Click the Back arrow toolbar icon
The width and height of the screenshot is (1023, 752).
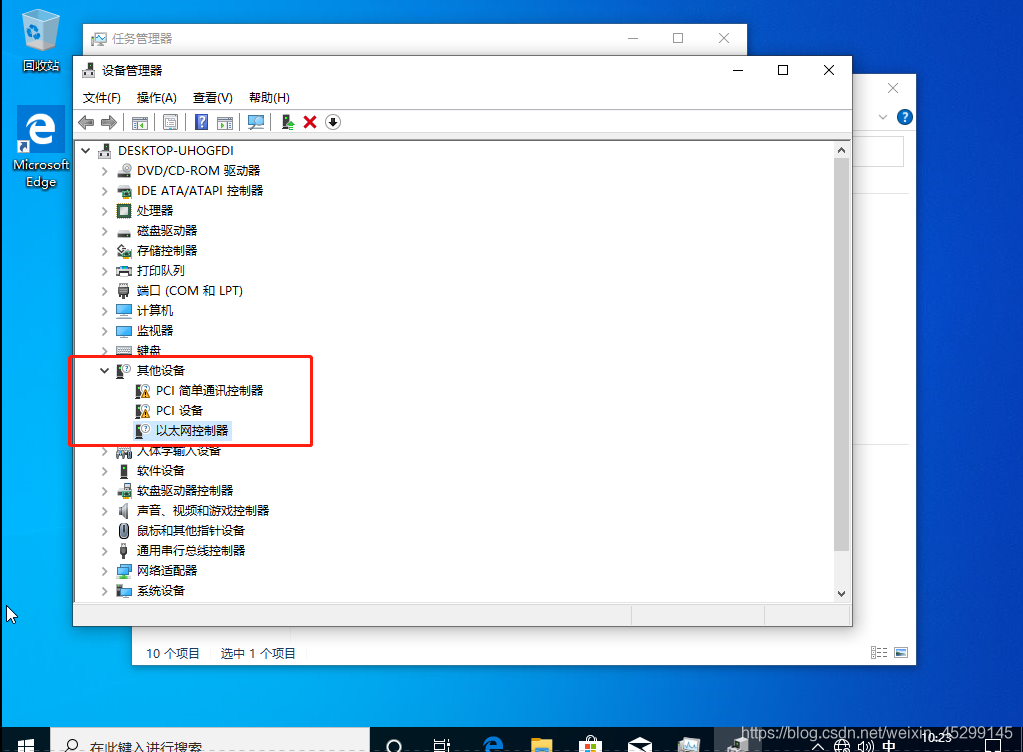[86, 122]
